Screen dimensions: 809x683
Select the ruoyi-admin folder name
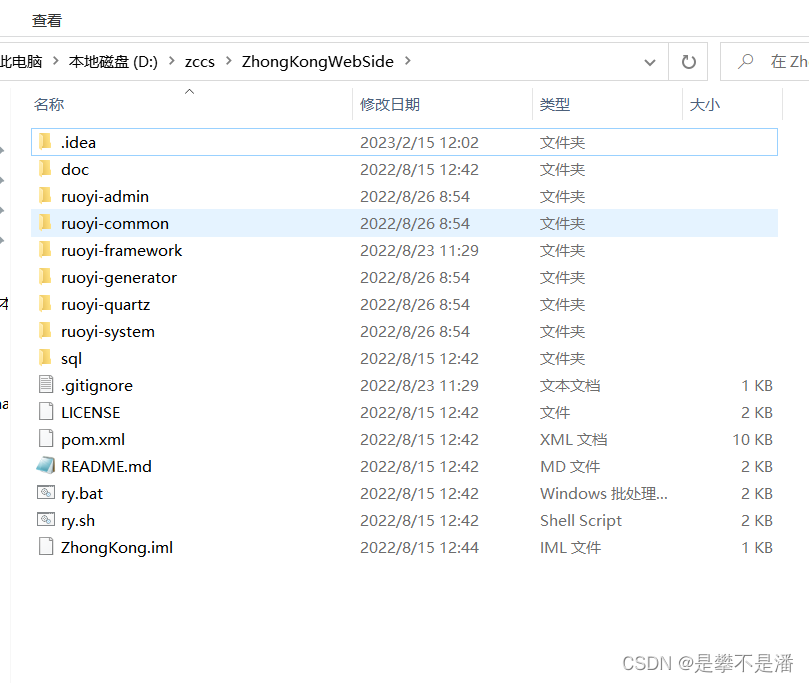click(105, 197)
